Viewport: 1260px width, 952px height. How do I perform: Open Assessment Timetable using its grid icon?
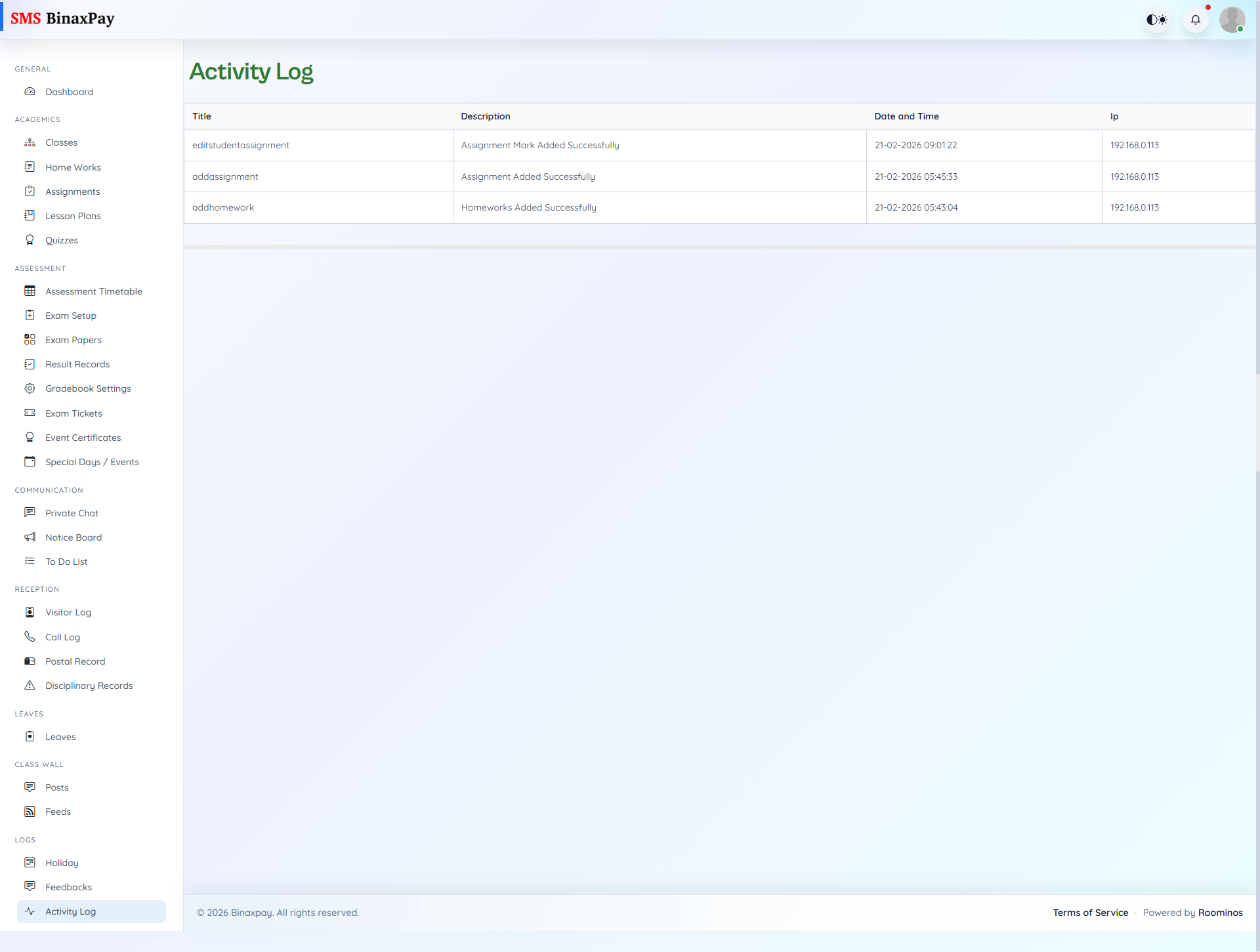tap(30, 291)
